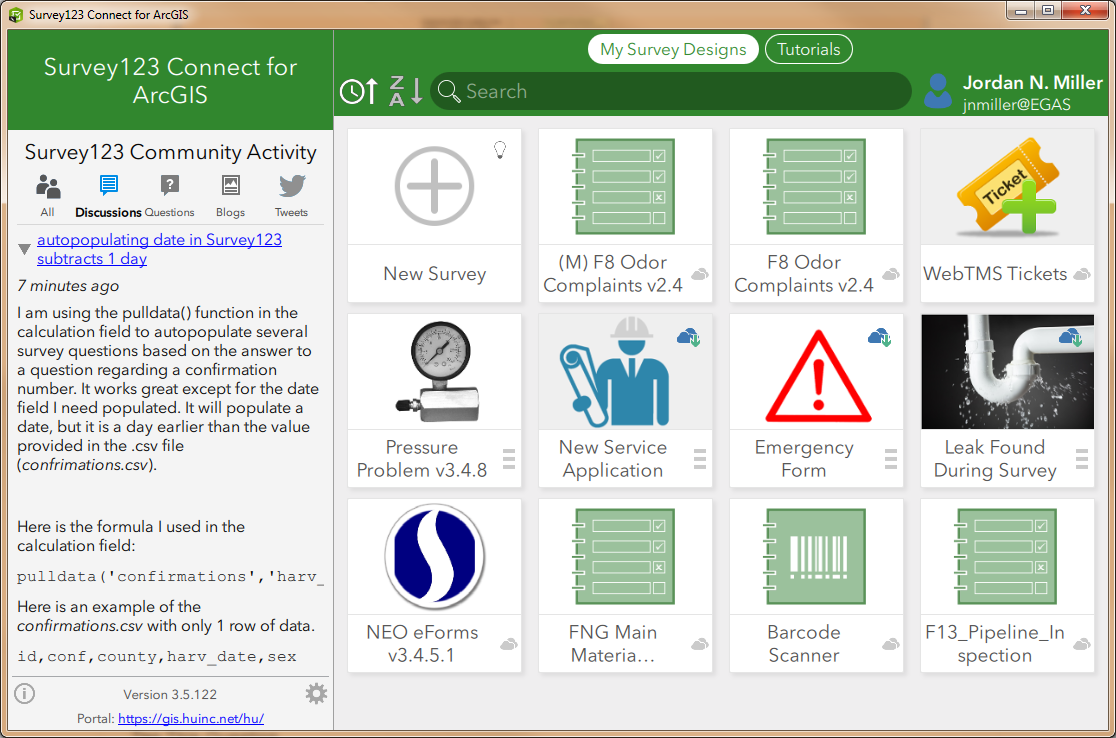
Task: Click cloud icon on (M) F8 Odor Complaints
Action: coord(700,274)
